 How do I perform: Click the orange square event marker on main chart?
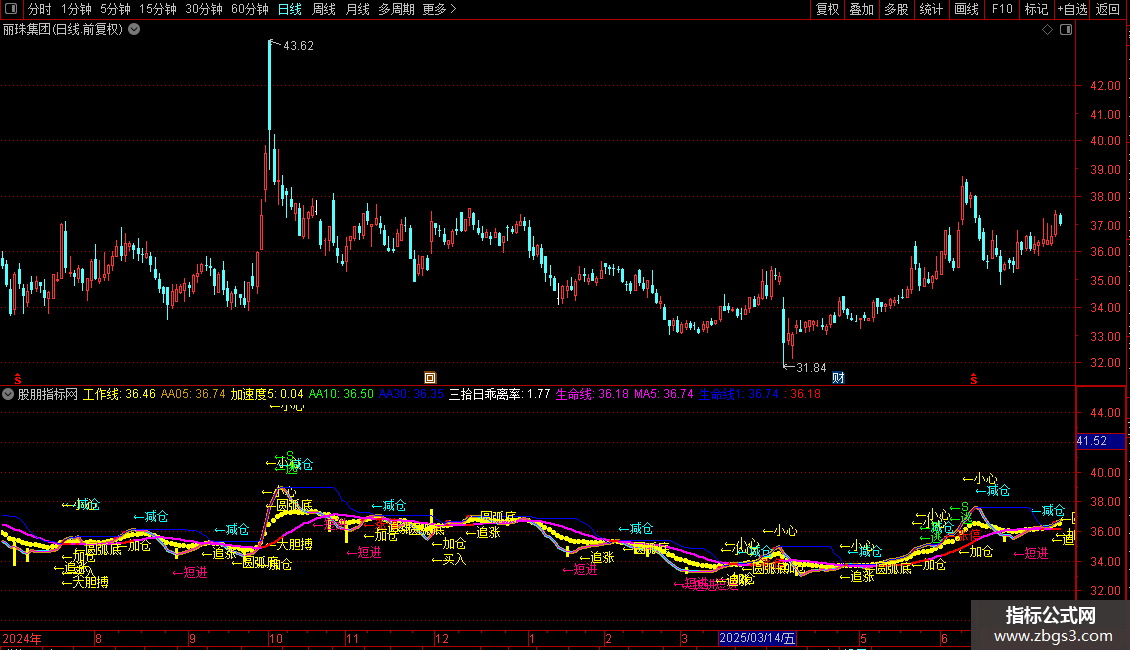click(x=430, y=378)
